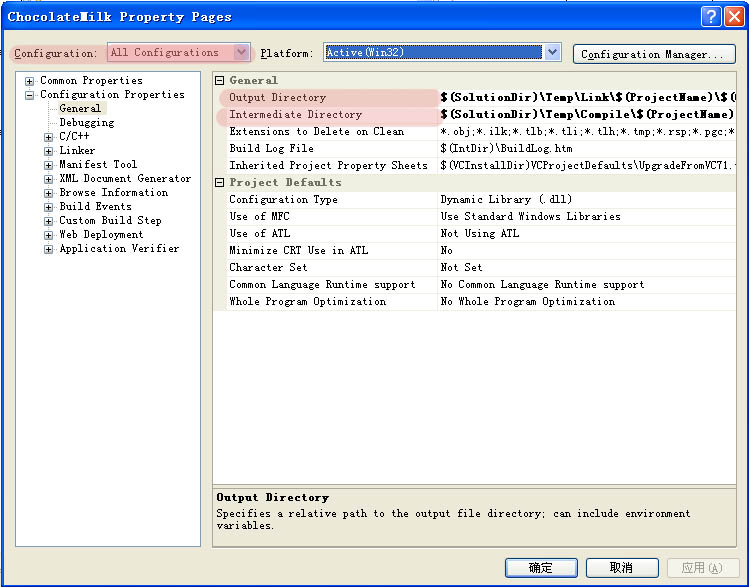Select Common Properties label

[x=91, y=80]
